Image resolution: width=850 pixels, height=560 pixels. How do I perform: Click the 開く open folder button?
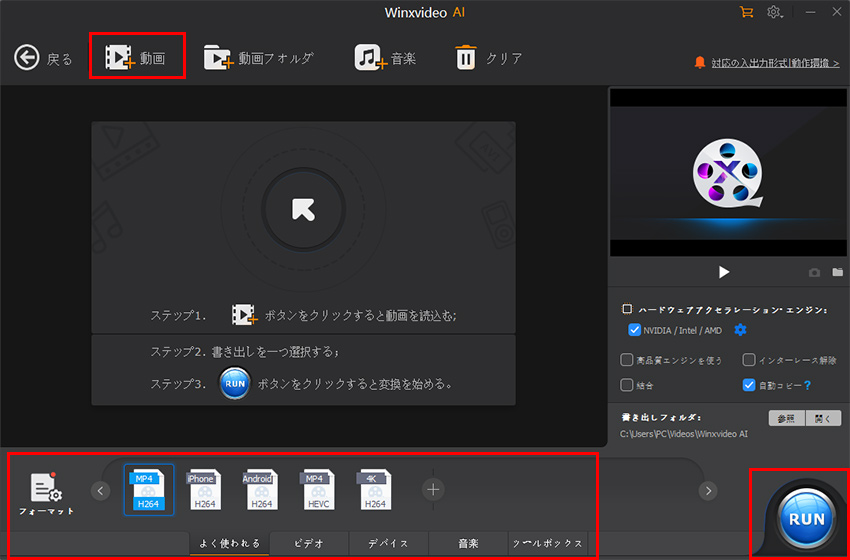coord(823,418)
